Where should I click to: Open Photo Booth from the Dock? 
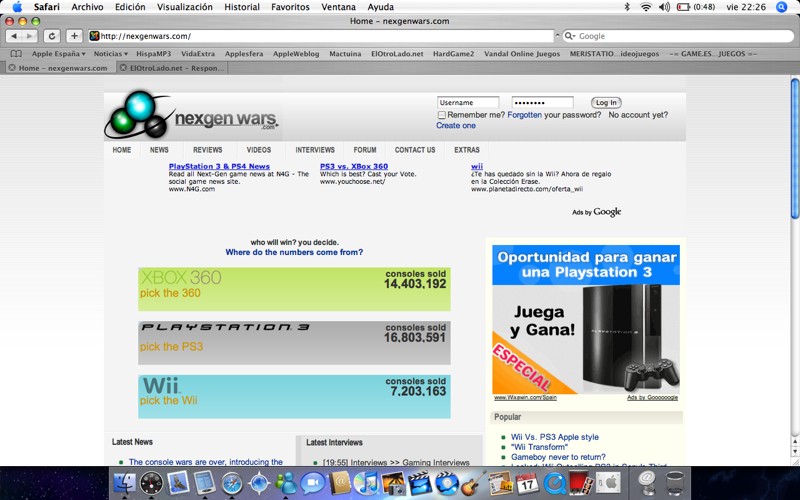(581, 483)
